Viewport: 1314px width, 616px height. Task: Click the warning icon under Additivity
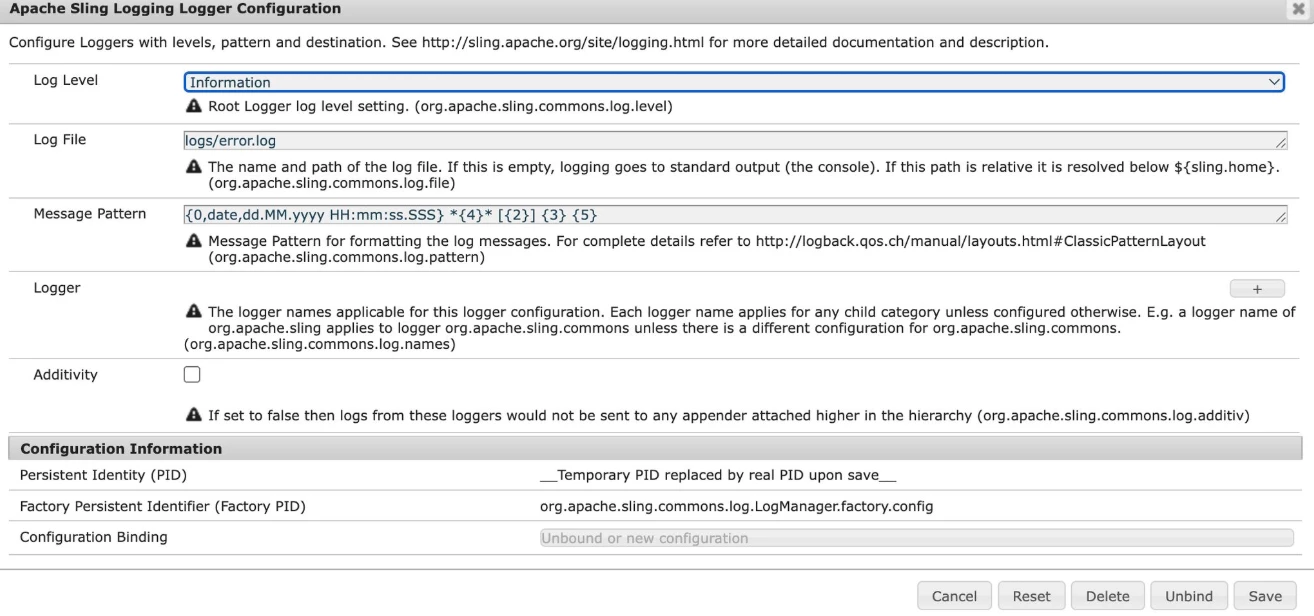click(x=194, y=415)
